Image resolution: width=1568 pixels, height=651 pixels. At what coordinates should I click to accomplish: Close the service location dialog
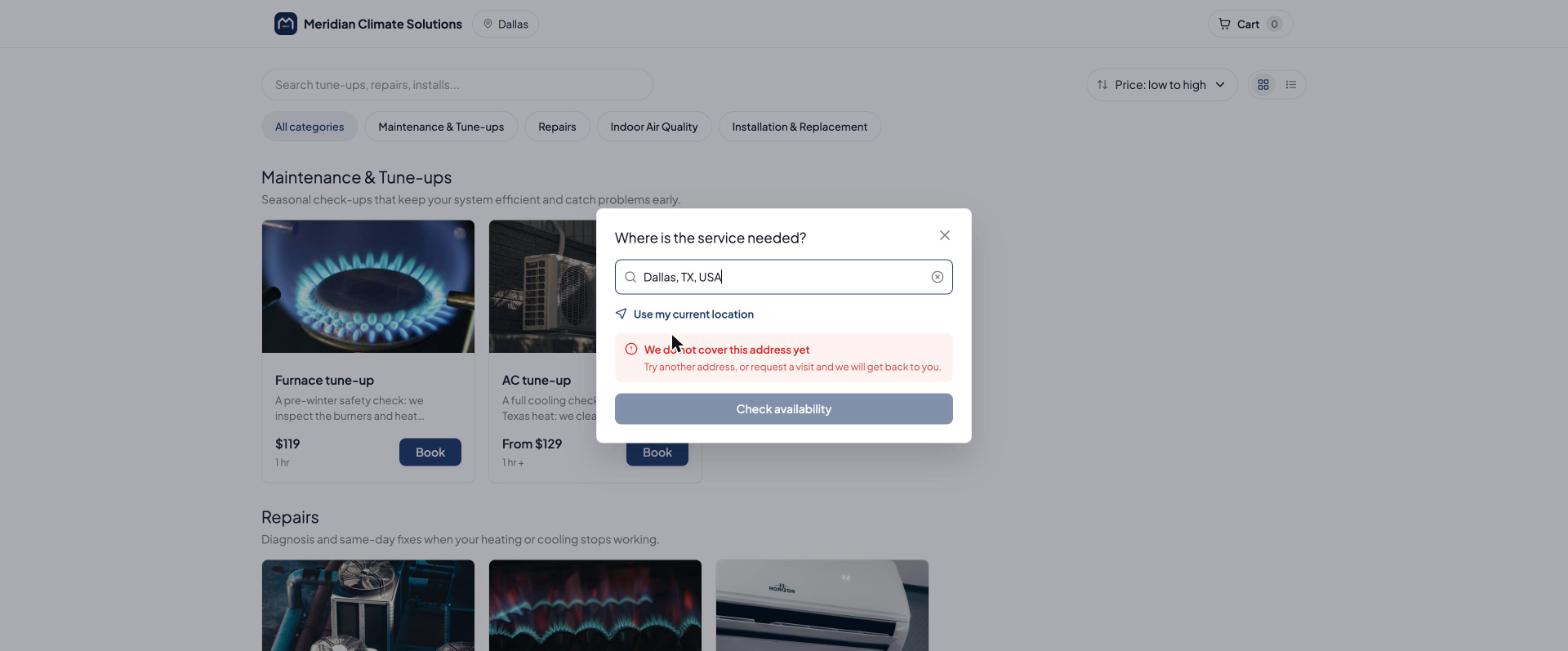[x=944, y=236]
